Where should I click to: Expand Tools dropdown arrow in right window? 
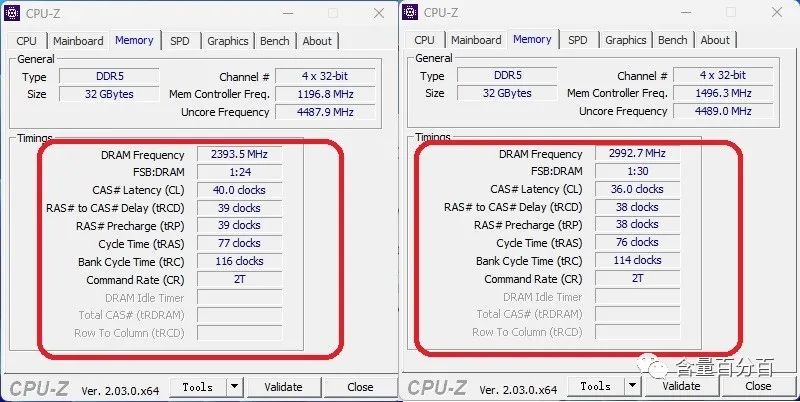tap(633, 386)
